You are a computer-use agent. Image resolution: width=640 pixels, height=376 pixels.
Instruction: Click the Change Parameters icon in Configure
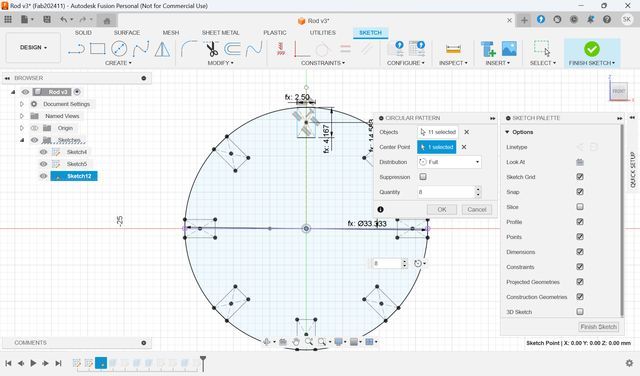(x=417, y=49)
